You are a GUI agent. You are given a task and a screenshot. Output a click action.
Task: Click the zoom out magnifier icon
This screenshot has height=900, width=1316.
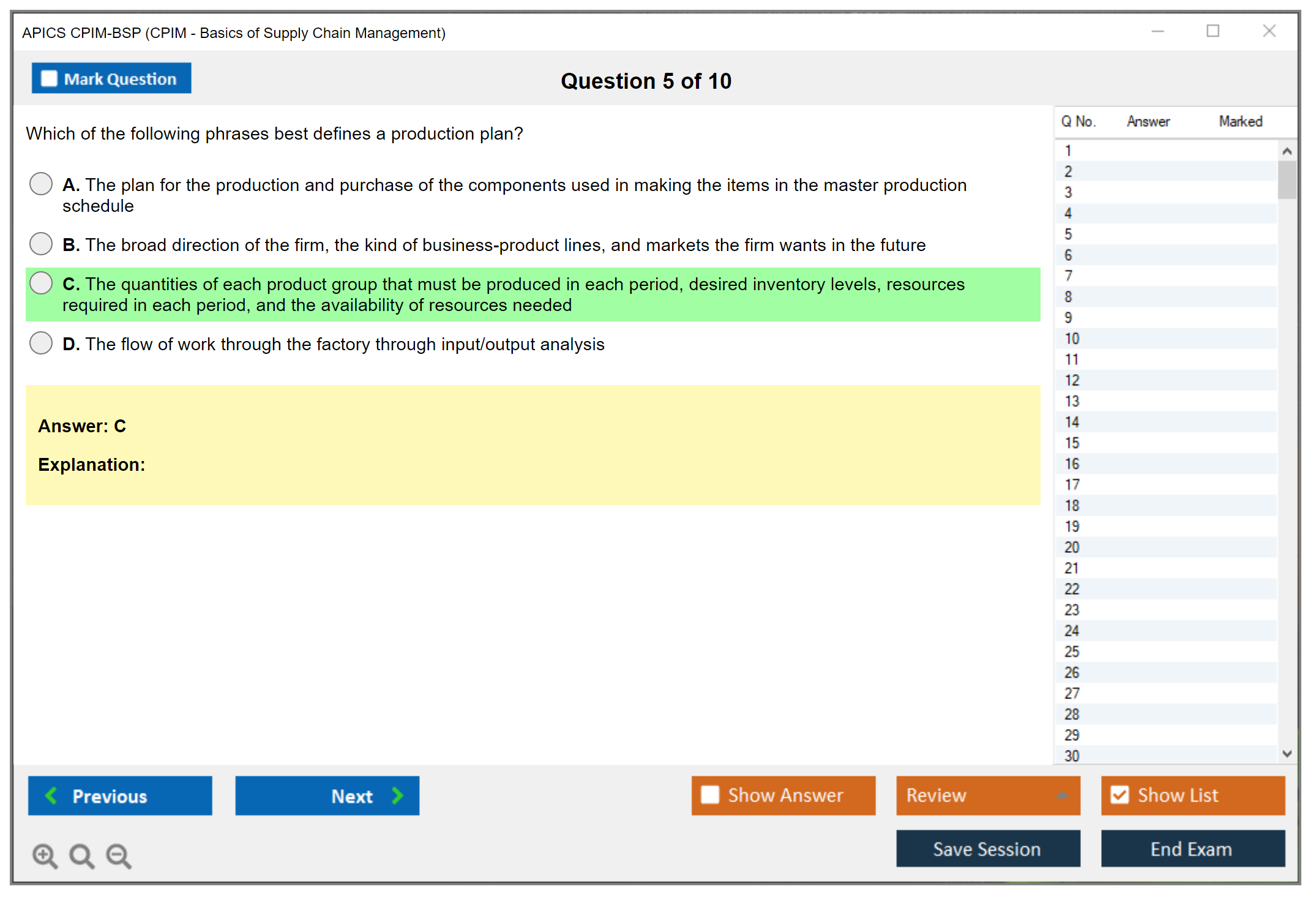pyautogui.click(x=119, y=855)
